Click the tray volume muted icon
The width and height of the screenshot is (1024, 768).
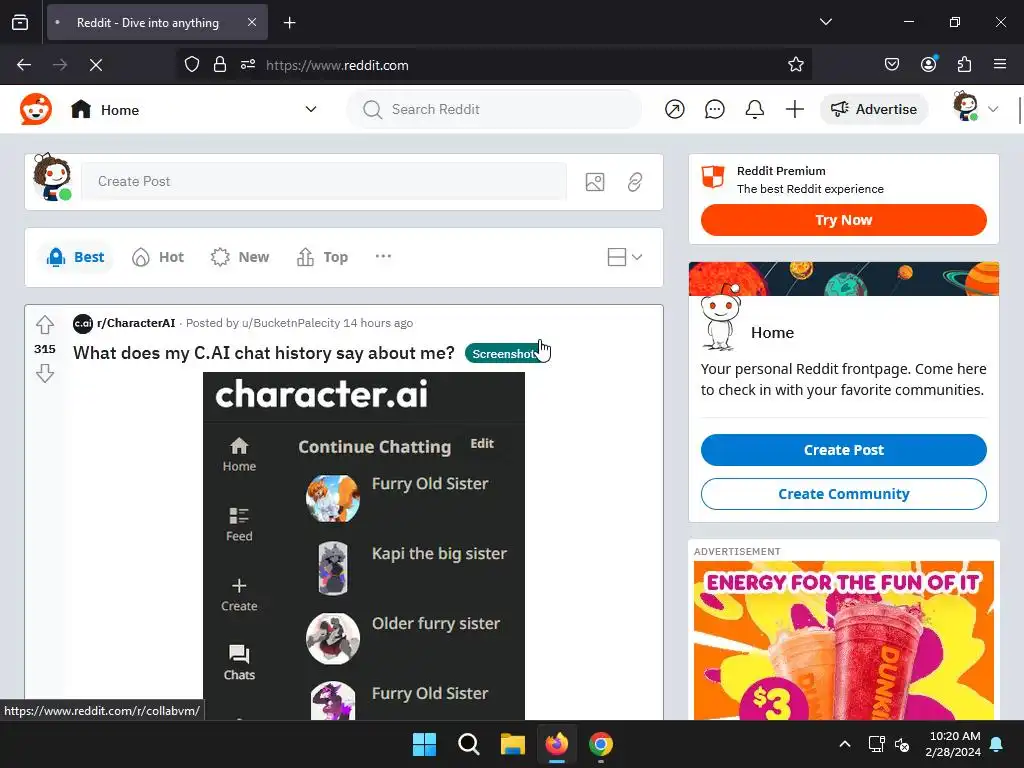click(903, 744)
